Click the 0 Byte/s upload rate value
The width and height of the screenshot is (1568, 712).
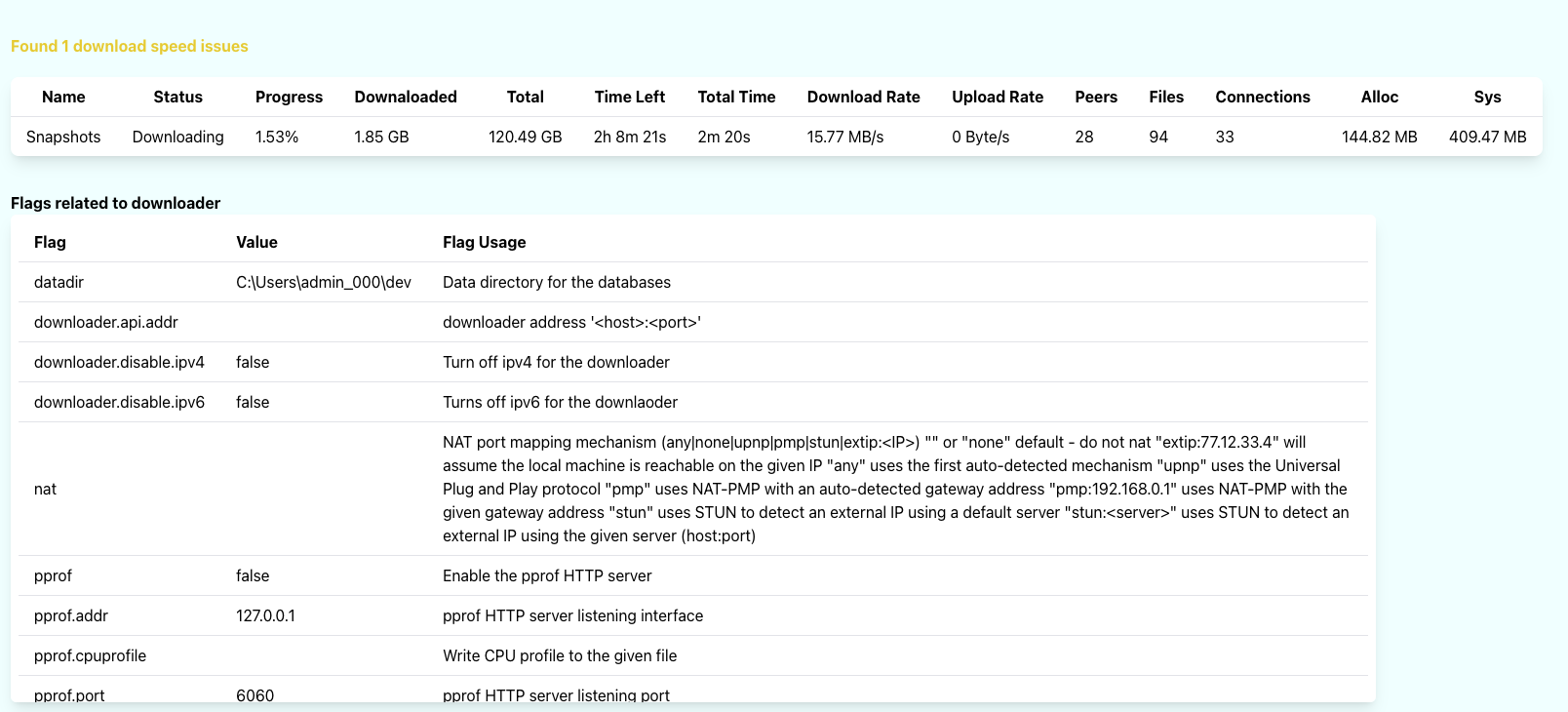(981, 137)
